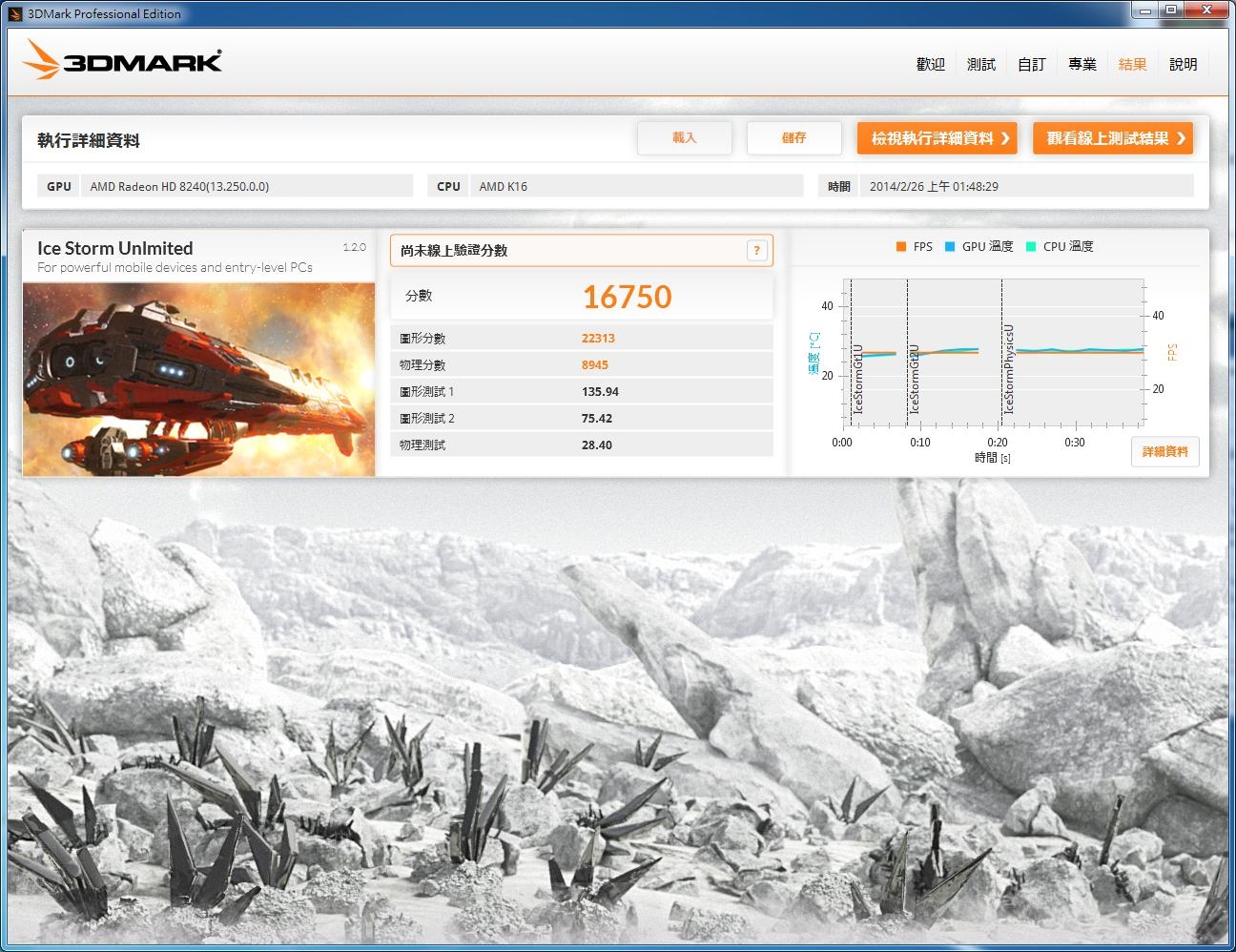Viewport: 1236px width, 952px height.
Task: Click the Ice Storm Unlimited title
Action: [114, 248]
